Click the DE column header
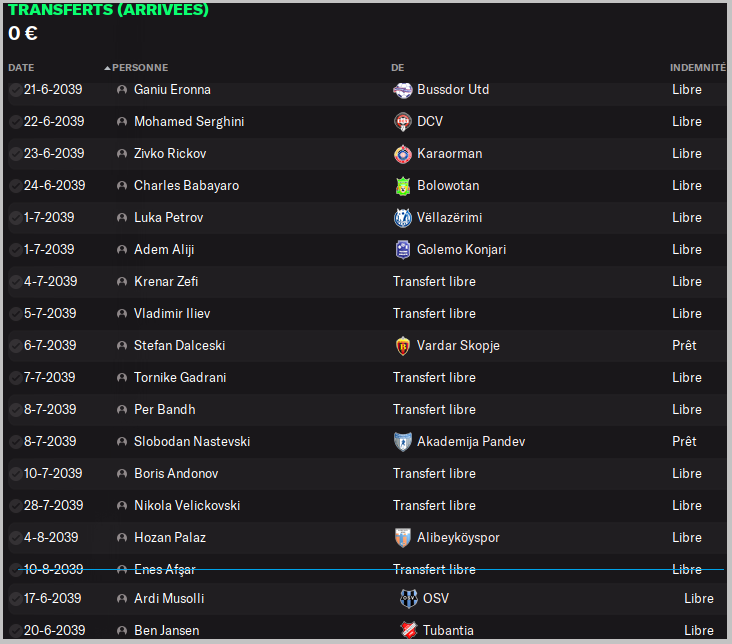Viewport: 732px width, 644px height. pyautogui.click(x=397, y=68)
